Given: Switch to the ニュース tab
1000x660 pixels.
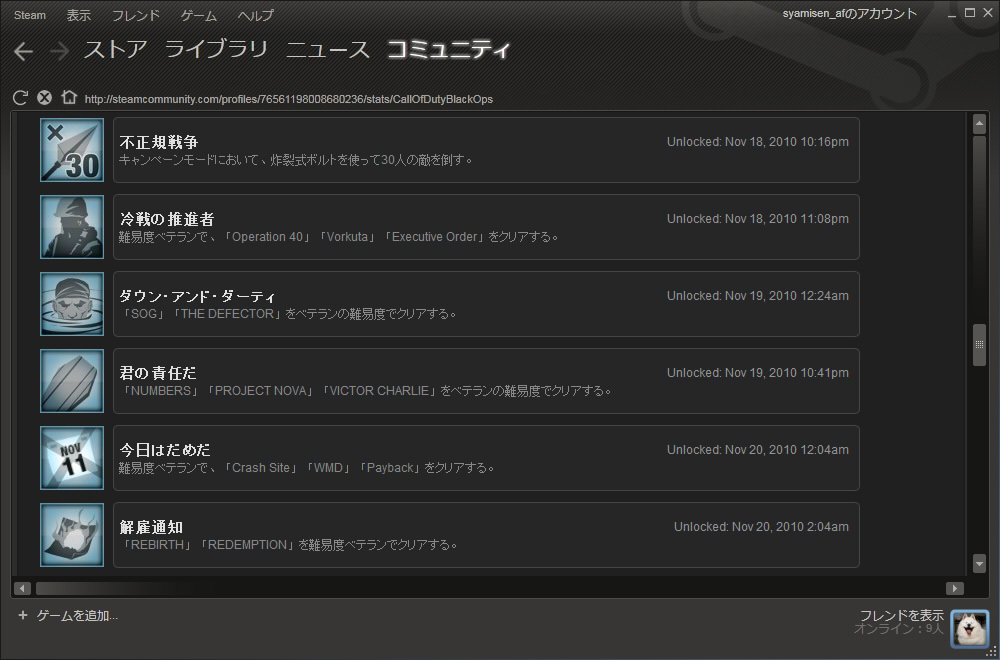Looking at the screenshot, I should pyautogui.click(x=328, y=50).
